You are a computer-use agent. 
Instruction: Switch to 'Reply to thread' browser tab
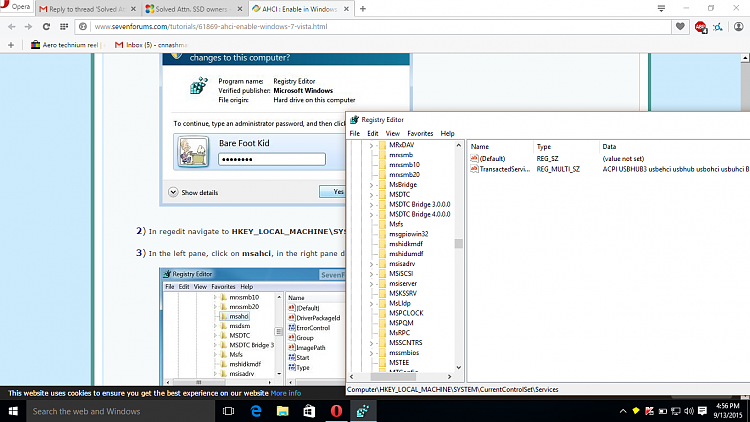[x=88, y=9]
